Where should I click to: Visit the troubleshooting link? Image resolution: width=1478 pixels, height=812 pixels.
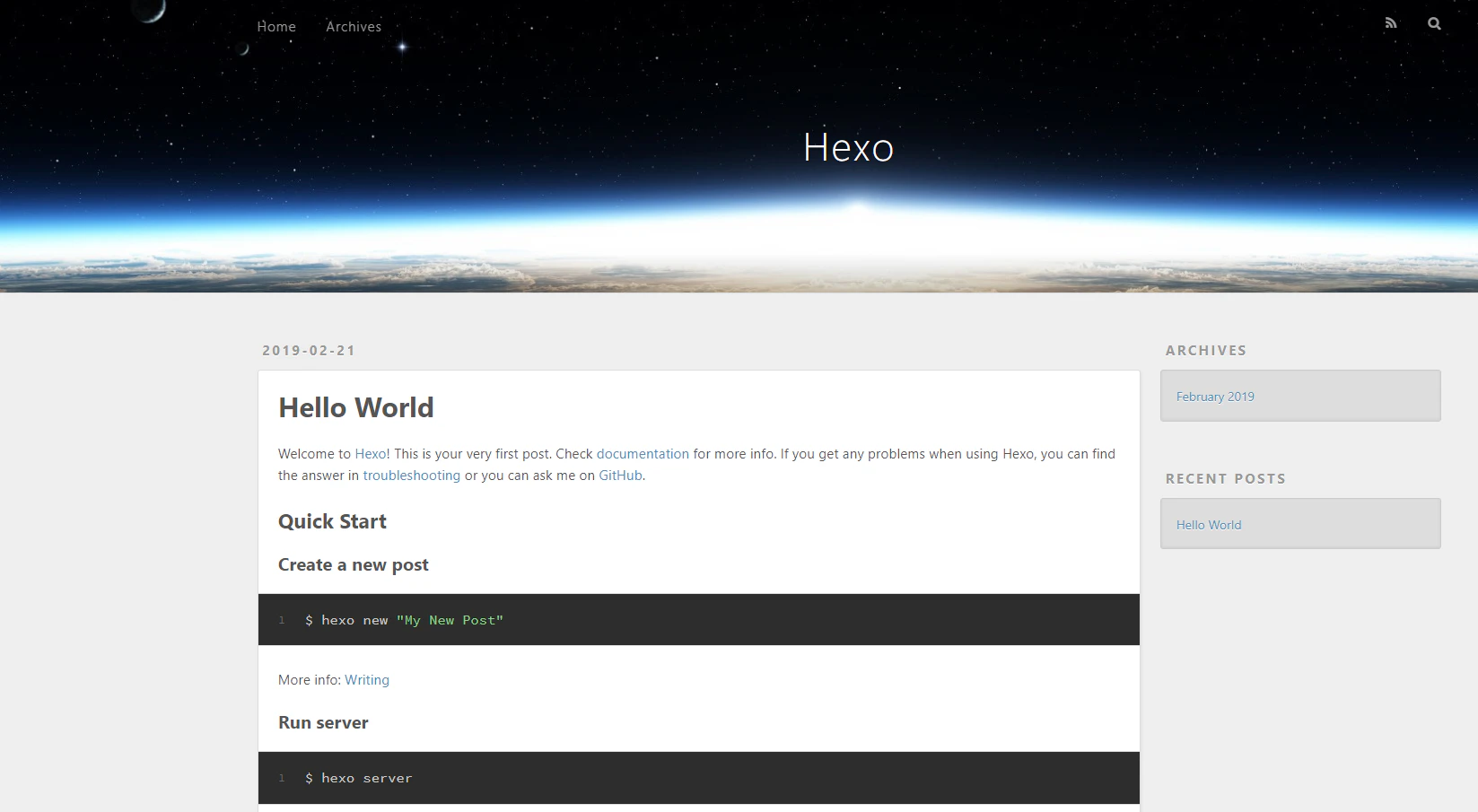[411, 476]
